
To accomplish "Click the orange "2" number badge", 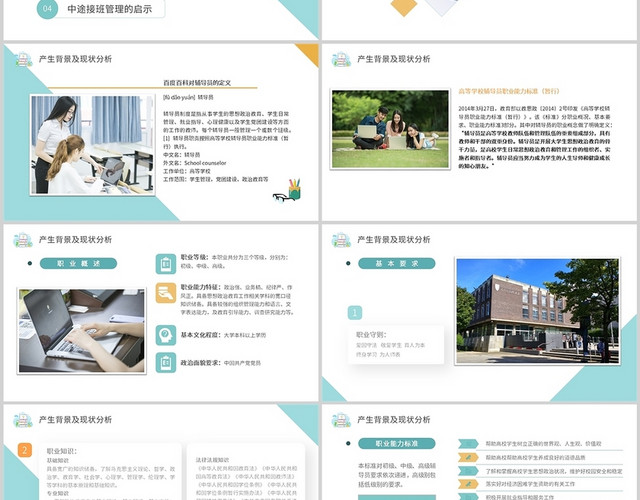I will click(25, 450).
